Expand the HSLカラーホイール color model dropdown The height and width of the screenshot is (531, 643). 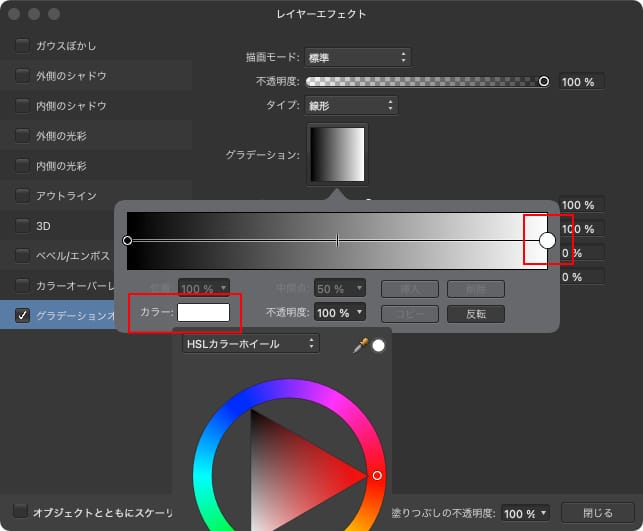click(x=250, y=343)
